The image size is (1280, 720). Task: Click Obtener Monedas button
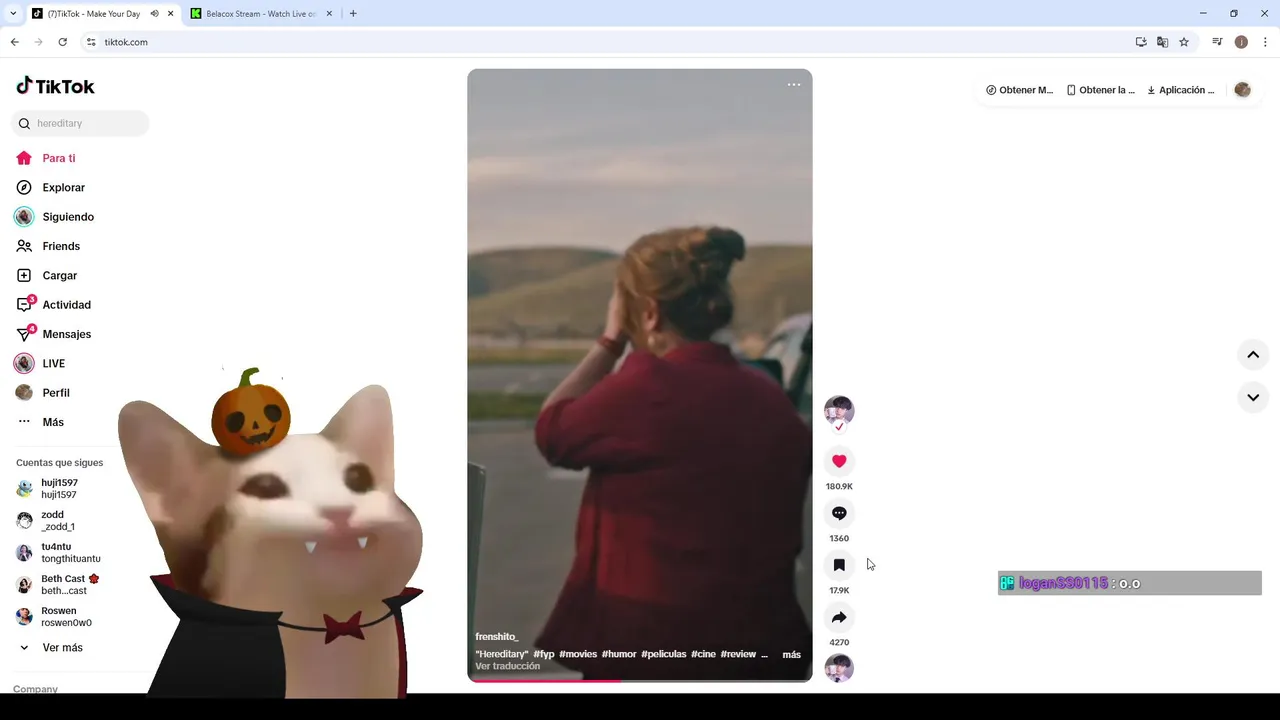pyautogui.click(x=1019, y=90)
